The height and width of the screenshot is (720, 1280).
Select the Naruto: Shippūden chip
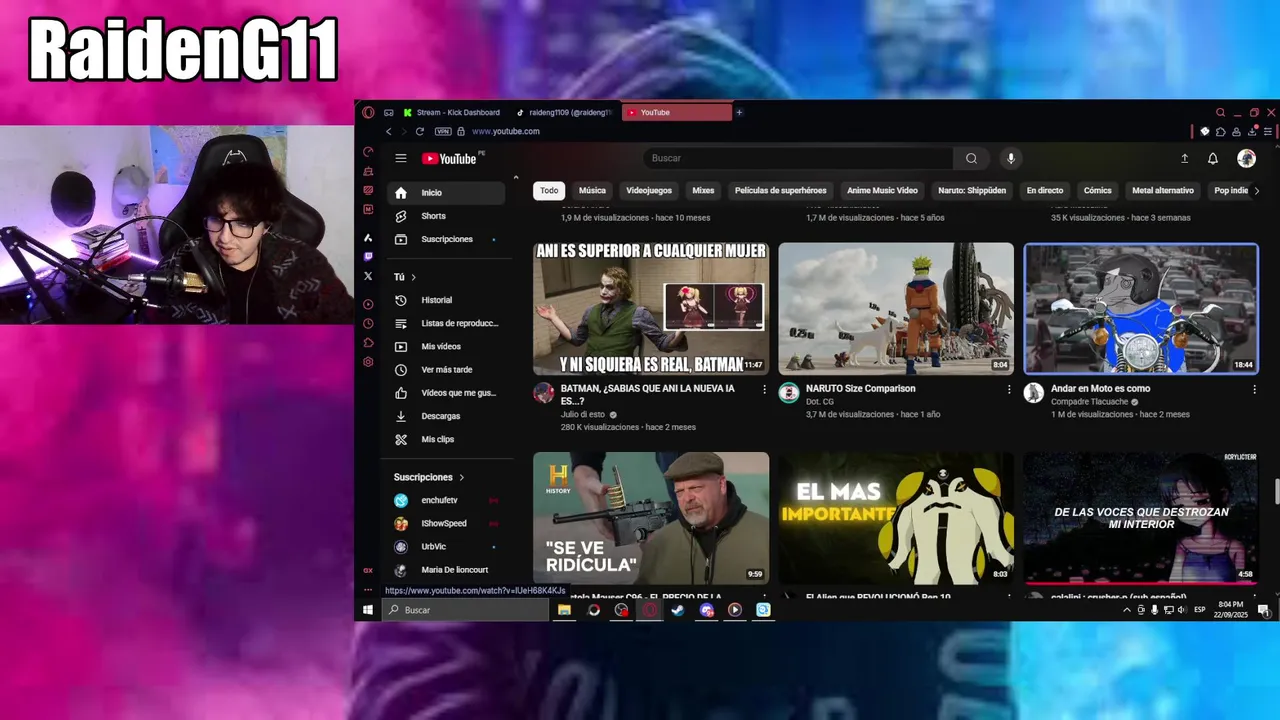click(x=972, y=190)
